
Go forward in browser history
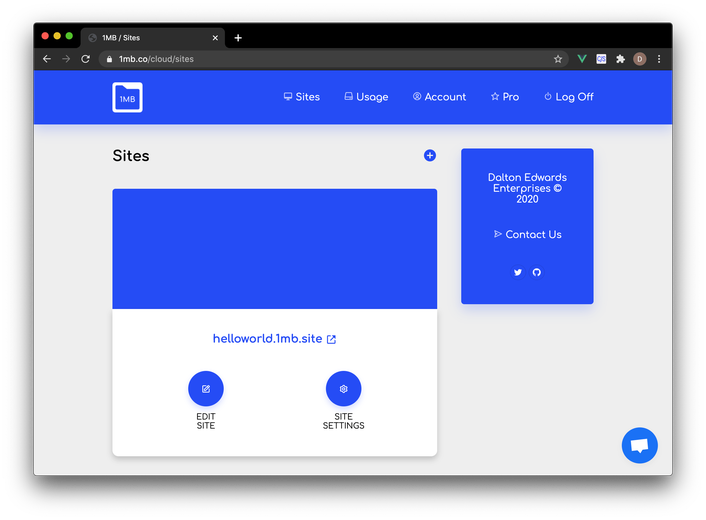[66, 59]
